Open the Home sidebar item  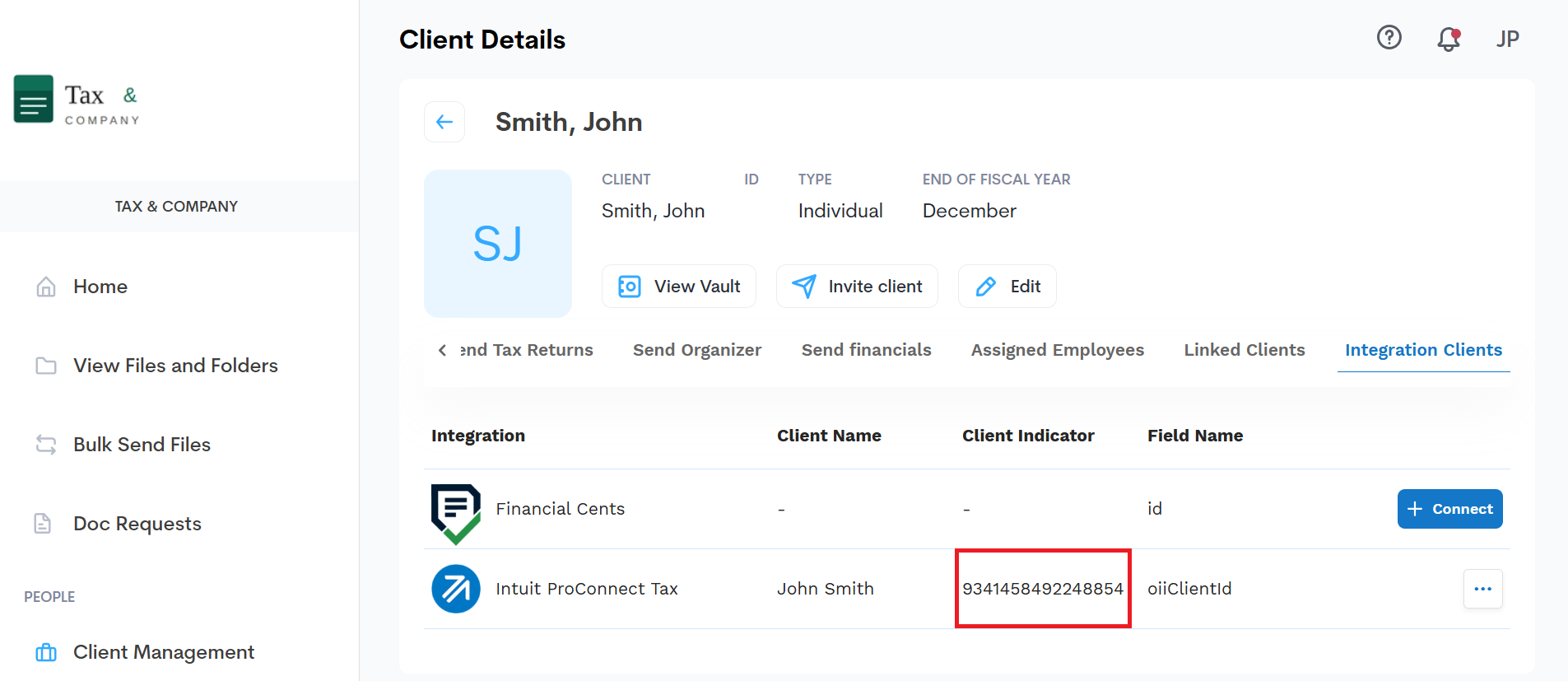click(100, 287)
